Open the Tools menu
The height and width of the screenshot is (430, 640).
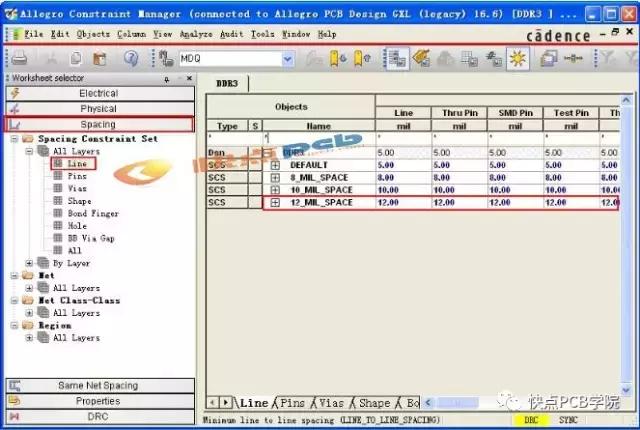262,34
